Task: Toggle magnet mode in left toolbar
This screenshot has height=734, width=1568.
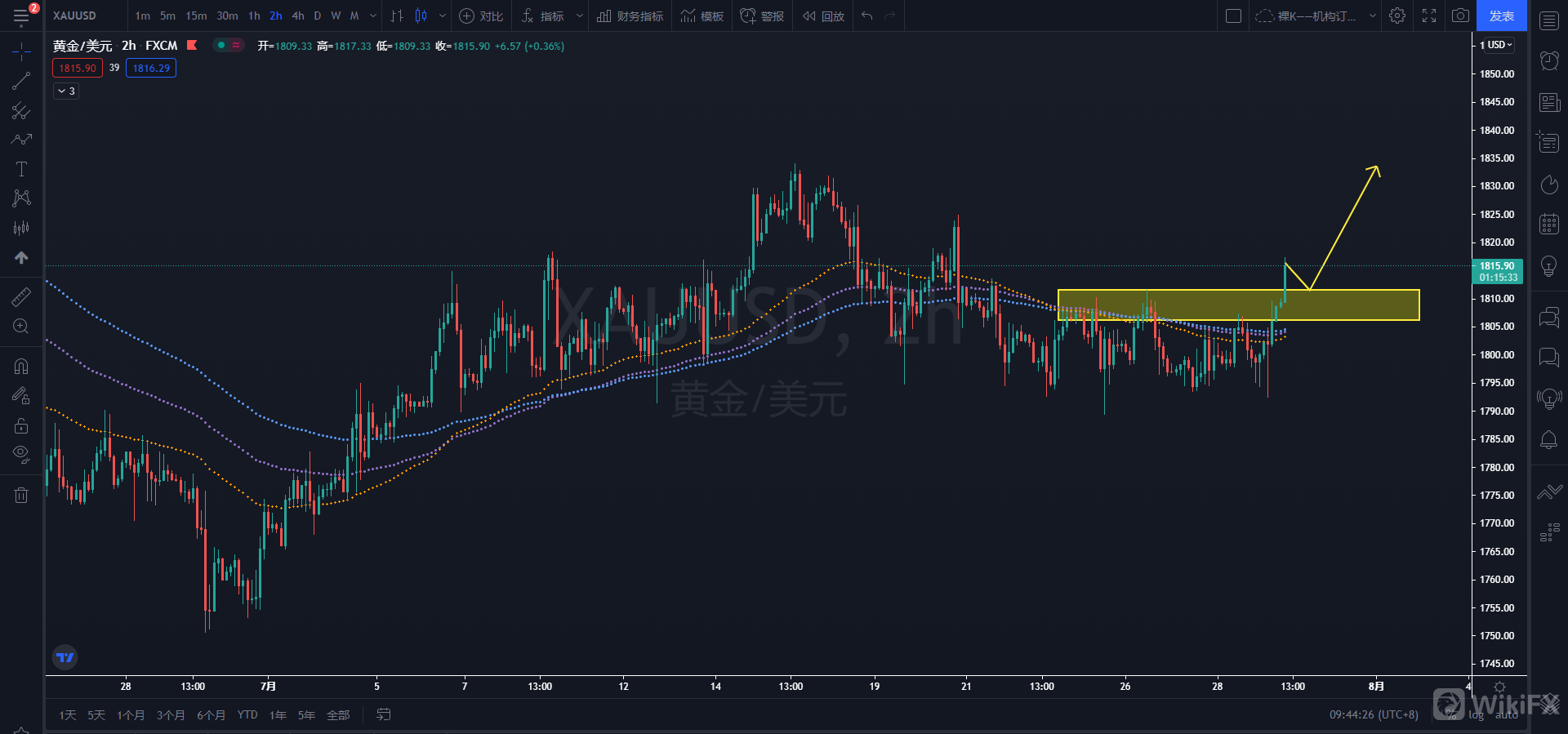Action: click(21, 367)
